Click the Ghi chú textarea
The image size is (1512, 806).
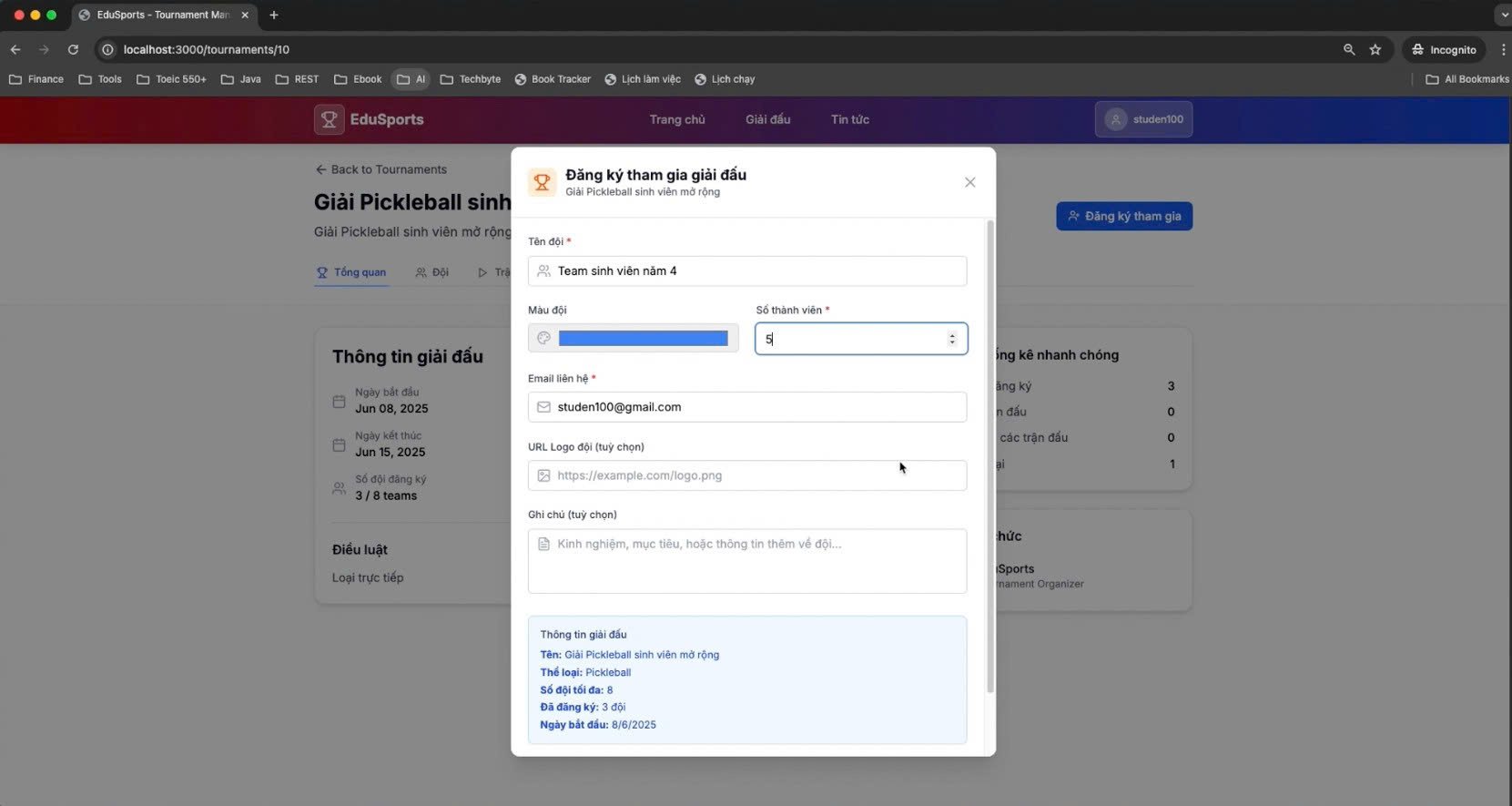[747, 561]
